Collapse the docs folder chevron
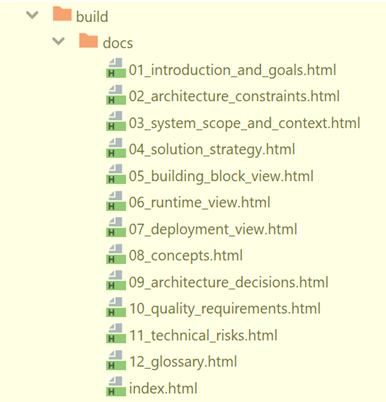 pyautogui.click(x=59, y=42)
